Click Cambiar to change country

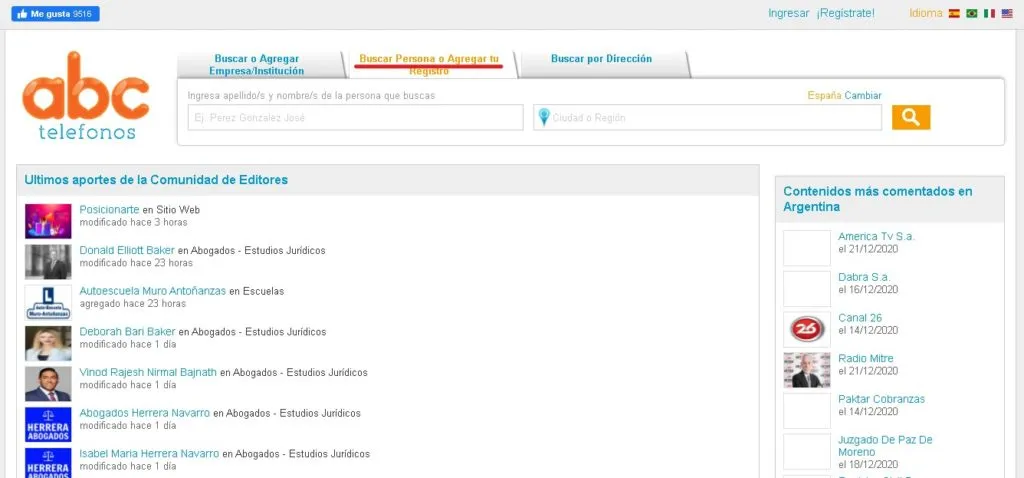coord(863,95)
